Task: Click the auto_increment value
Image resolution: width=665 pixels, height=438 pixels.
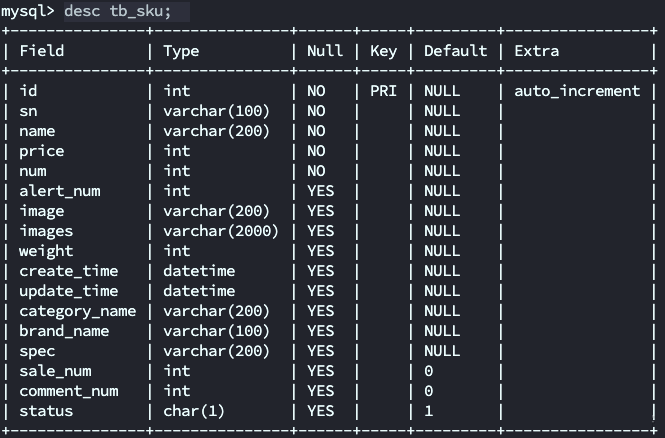Action: 577,91
